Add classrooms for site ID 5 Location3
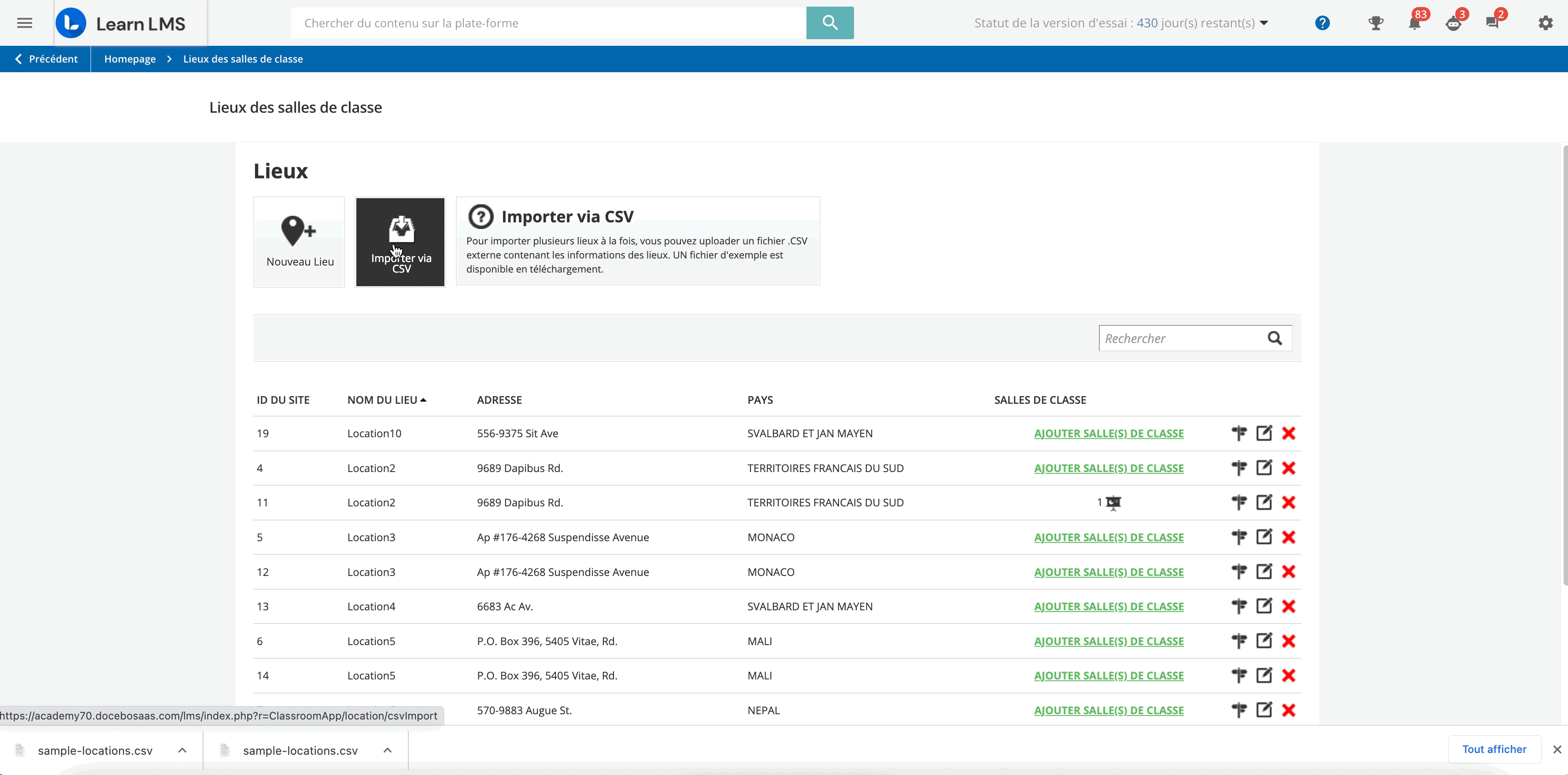This screenshot has width=1568, height=775. (x=1109, y=537)
